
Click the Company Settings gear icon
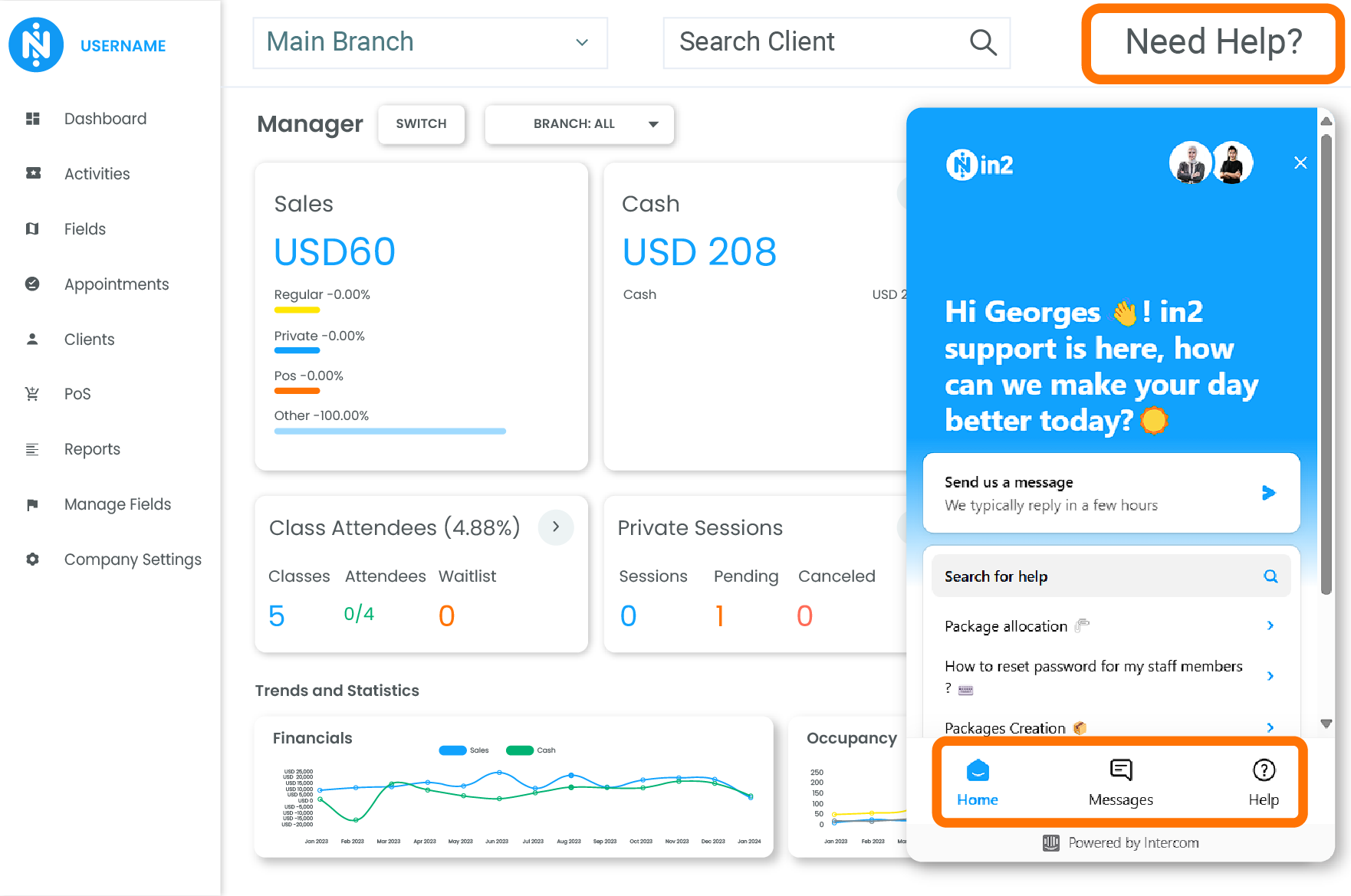click(32, 560)
